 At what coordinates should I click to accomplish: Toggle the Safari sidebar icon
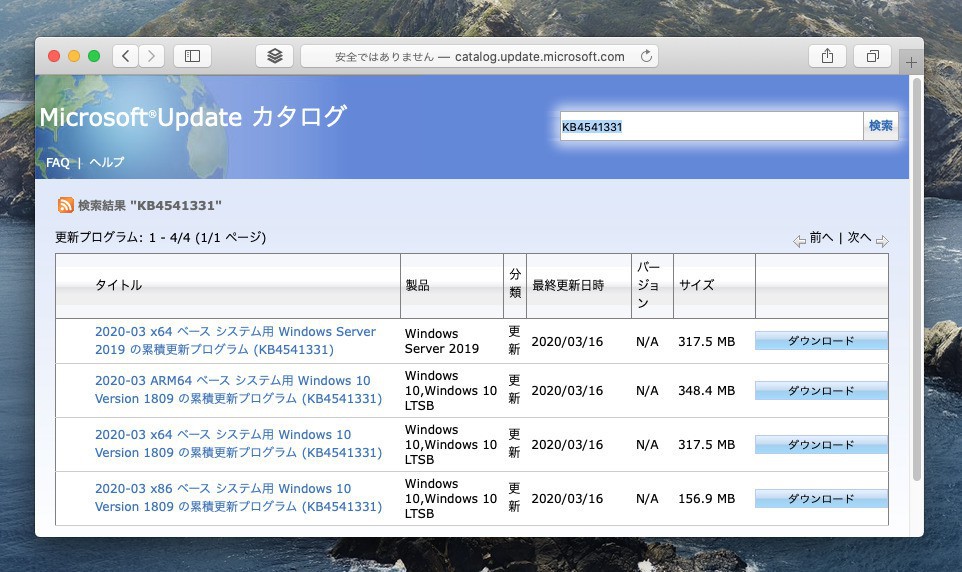[x=193, y=56]
